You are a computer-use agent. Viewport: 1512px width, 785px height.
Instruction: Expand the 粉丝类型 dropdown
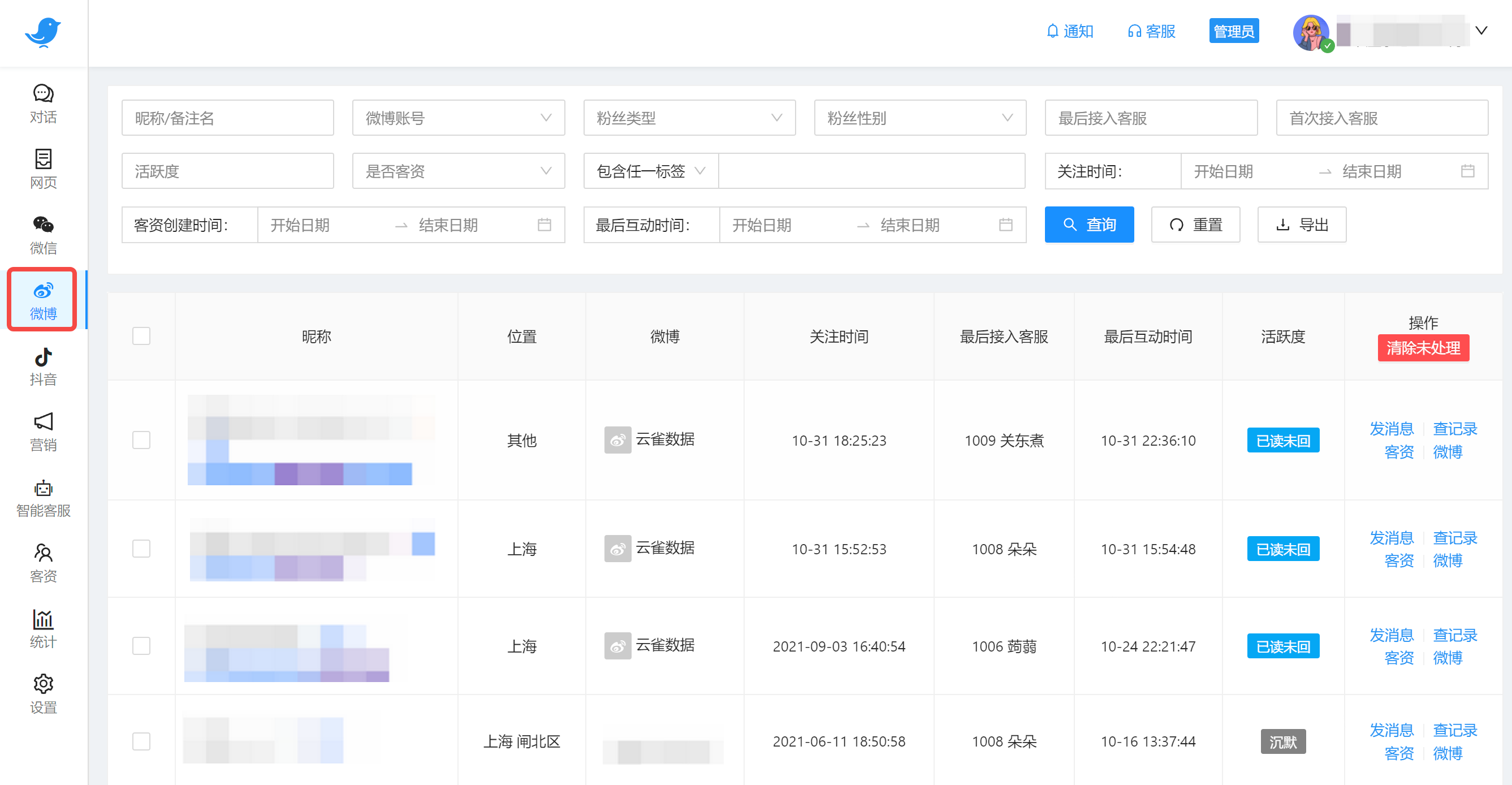coord(689,118)
